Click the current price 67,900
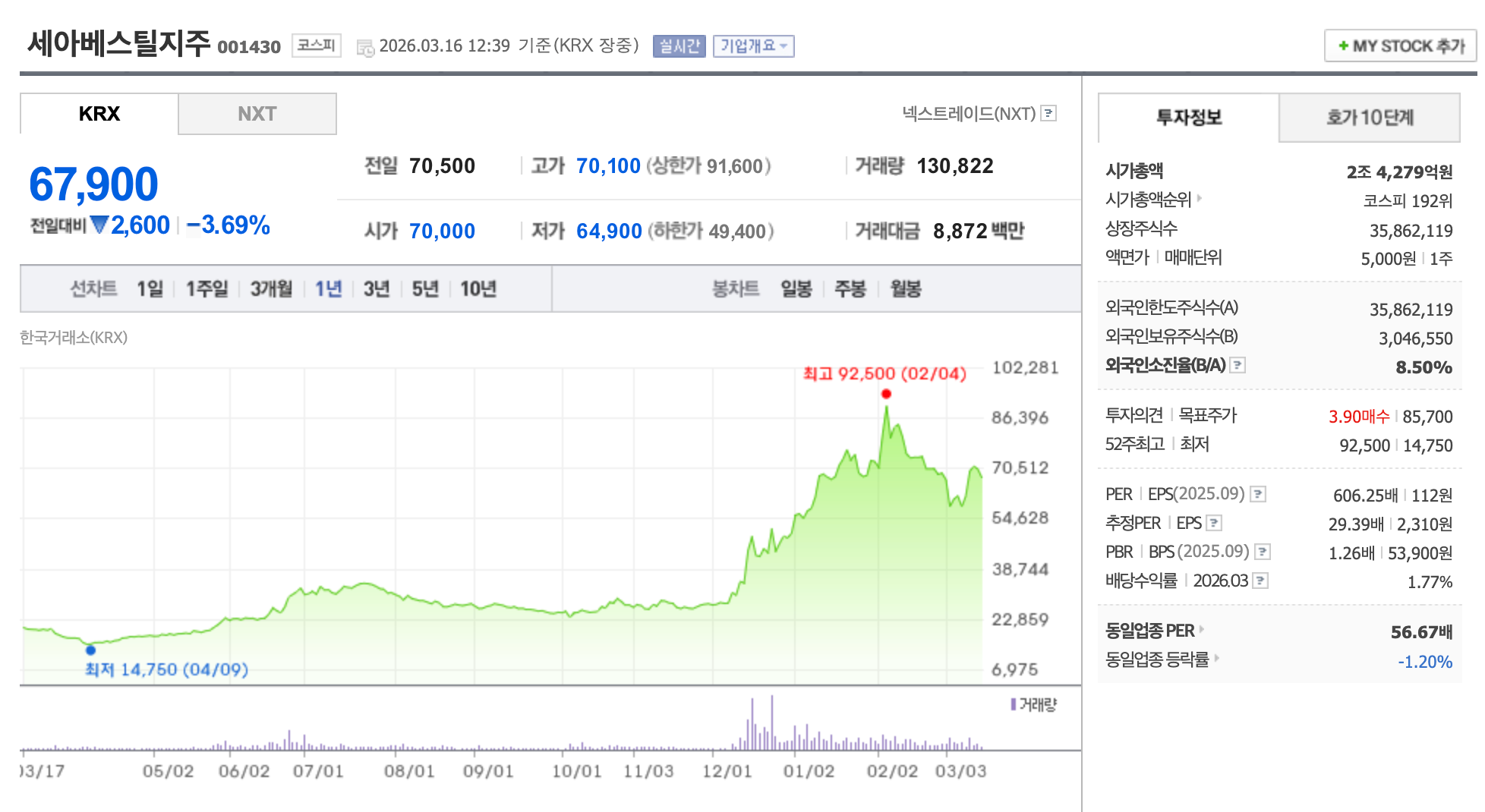Screen dimensions: 1485x812 [93, 184]
